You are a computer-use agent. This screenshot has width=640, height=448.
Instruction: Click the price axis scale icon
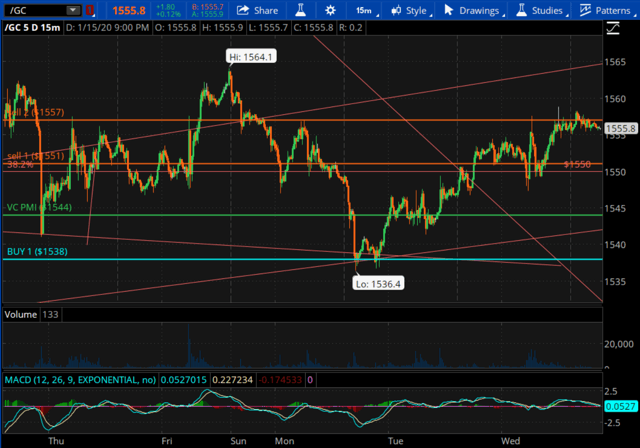pyautogui.click(x=613, y=28)
